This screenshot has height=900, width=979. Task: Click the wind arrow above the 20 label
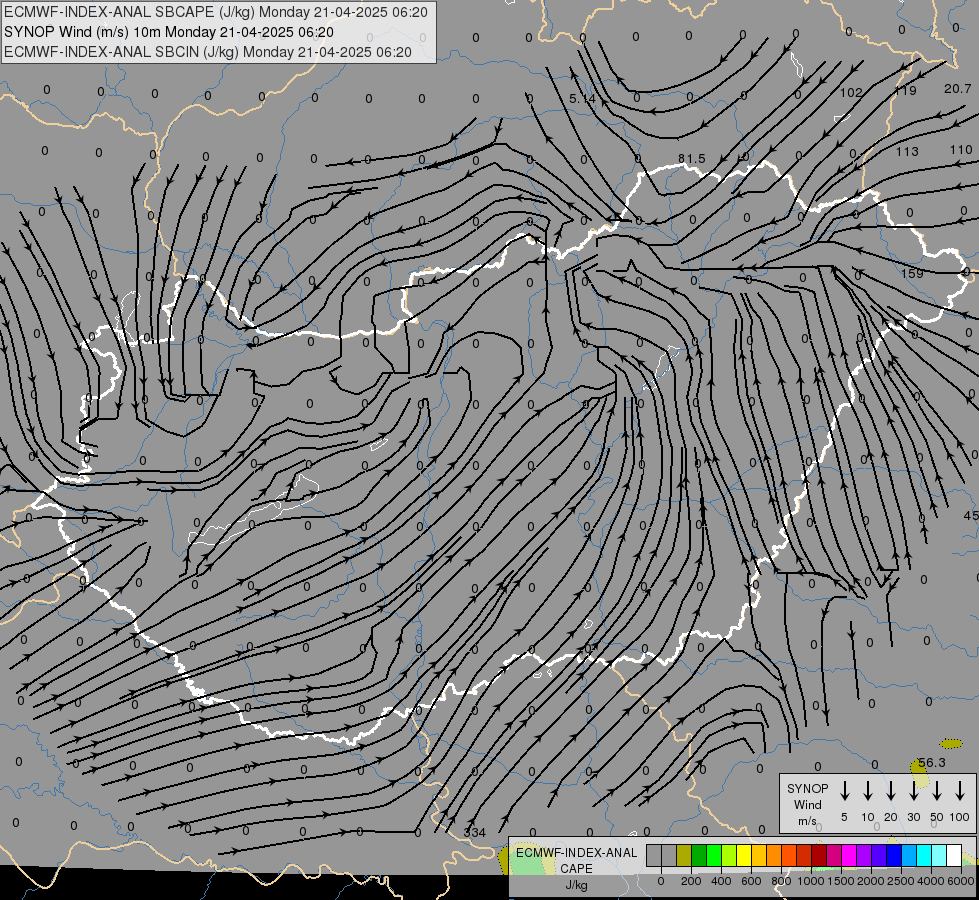coord(891,790)
